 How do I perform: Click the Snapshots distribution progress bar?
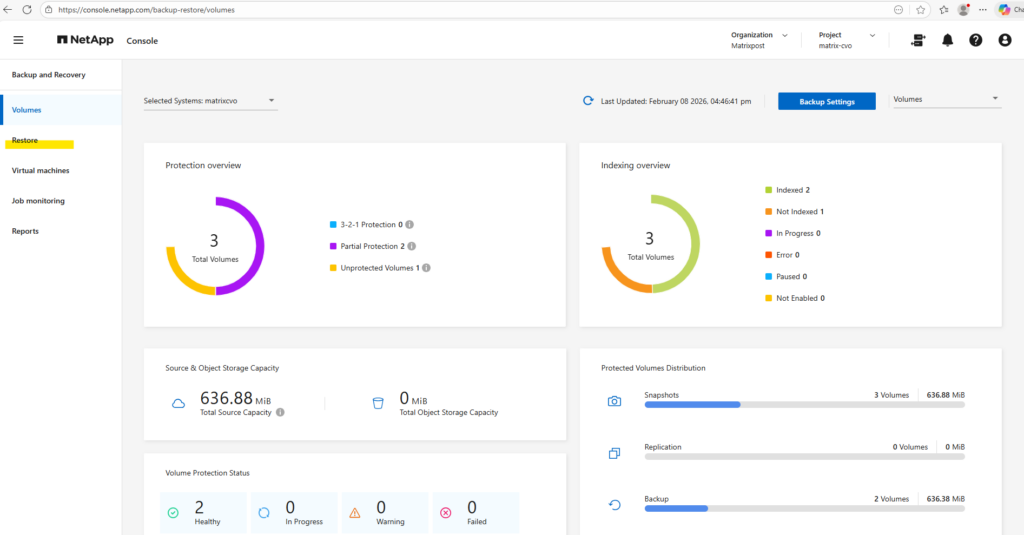pos(804,405)
